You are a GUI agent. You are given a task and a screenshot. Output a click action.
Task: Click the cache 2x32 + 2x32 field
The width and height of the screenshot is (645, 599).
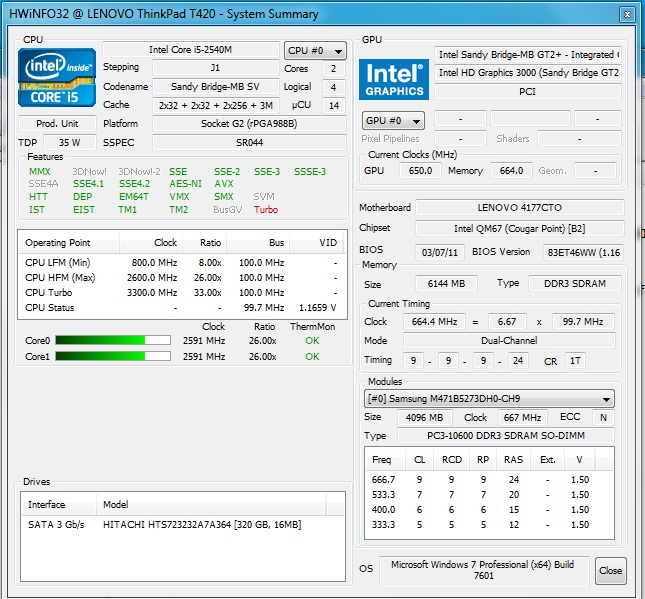click(216, 105)
